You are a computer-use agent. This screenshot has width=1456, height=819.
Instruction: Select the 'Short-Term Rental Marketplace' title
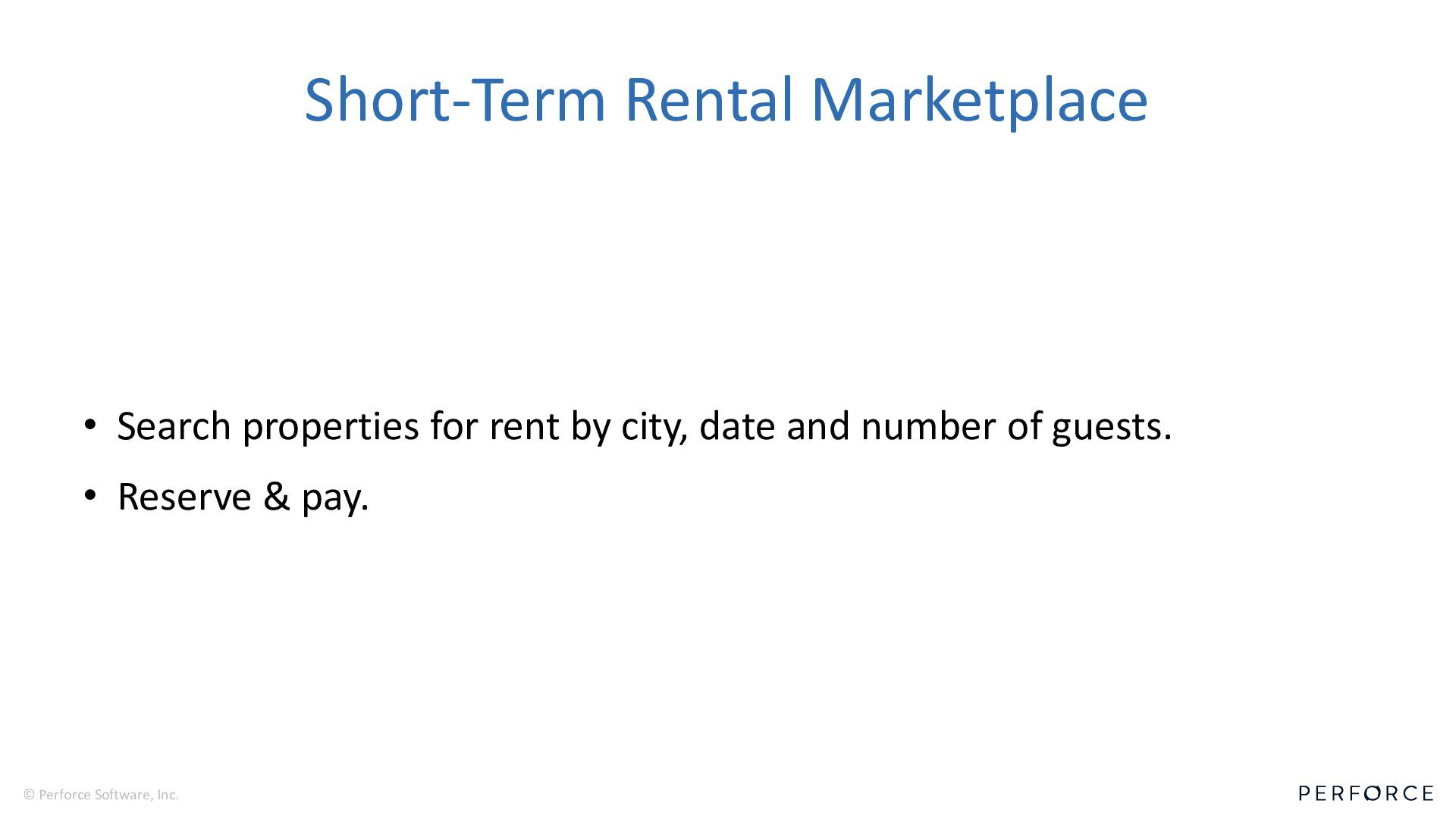726,99
